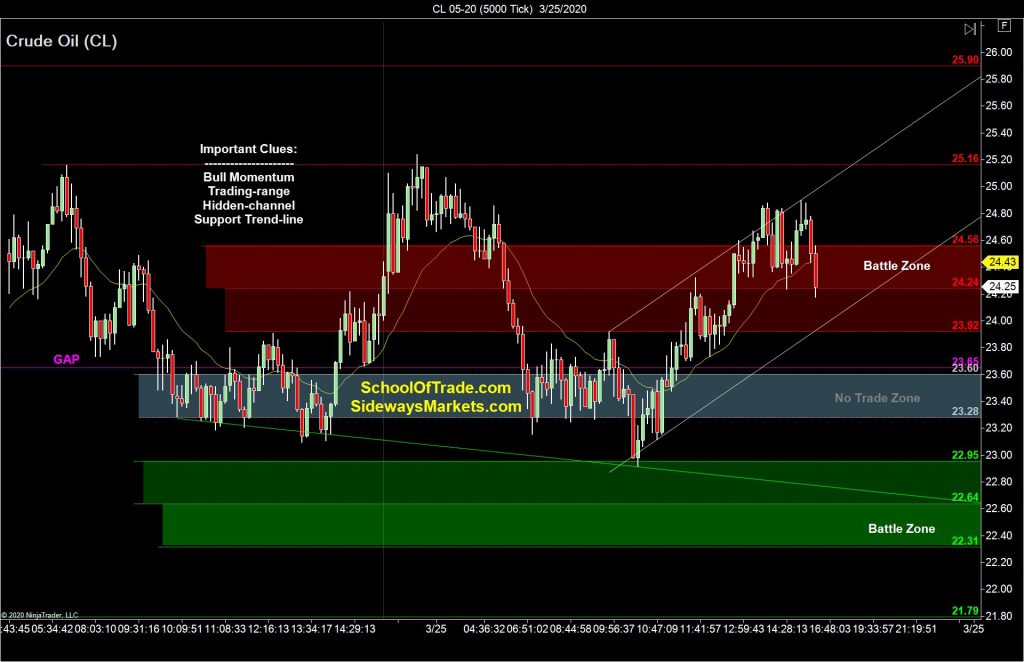This screenshot has width=1024, height=662.
Task: Click the red 23.92 level label
Action: pyautogui.click(x=965, y=325)
